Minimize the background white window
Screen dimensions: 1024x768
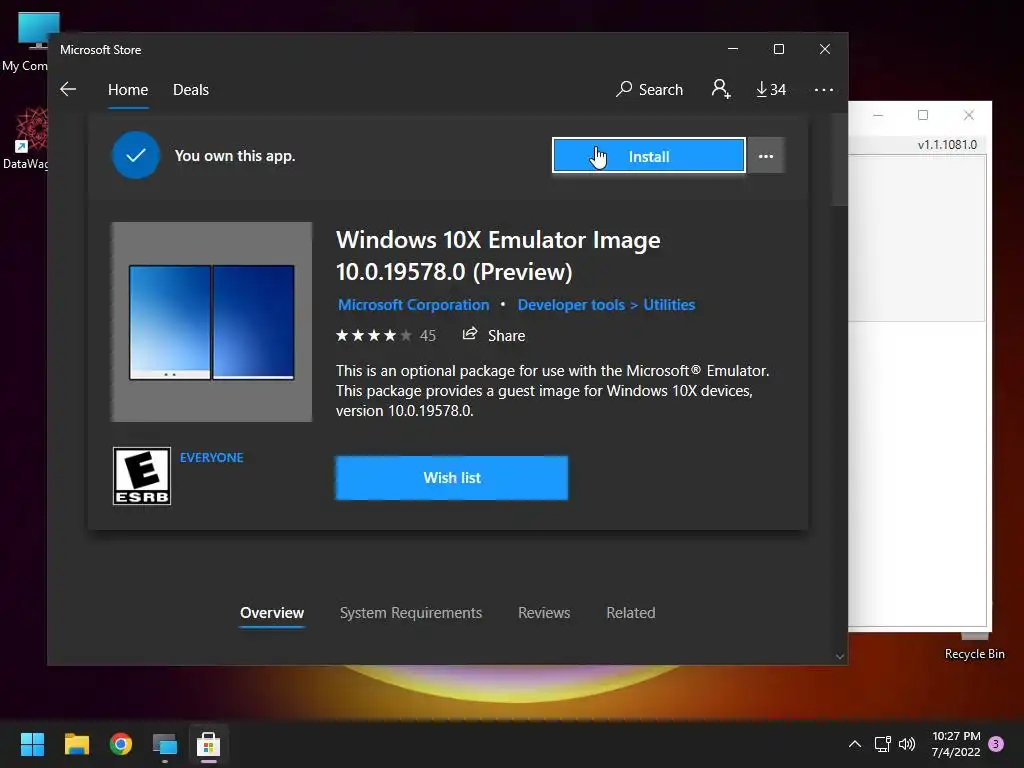pos(878,115)
